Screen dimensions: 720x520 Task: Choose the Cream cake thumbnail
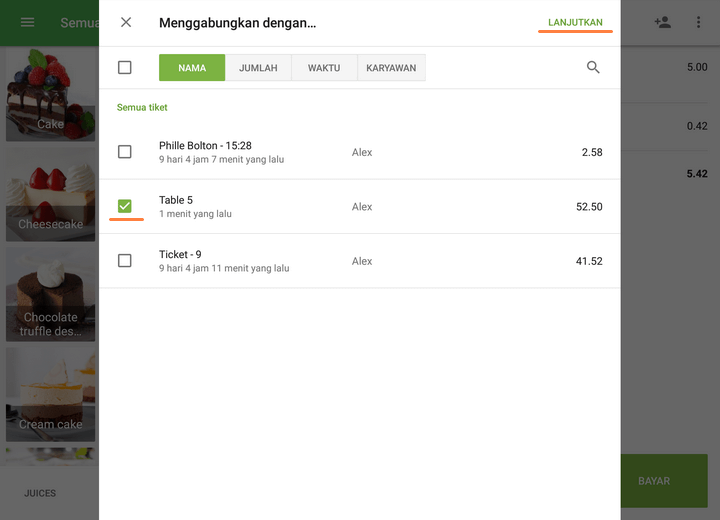pyautogui.click(x=50, y=395)
